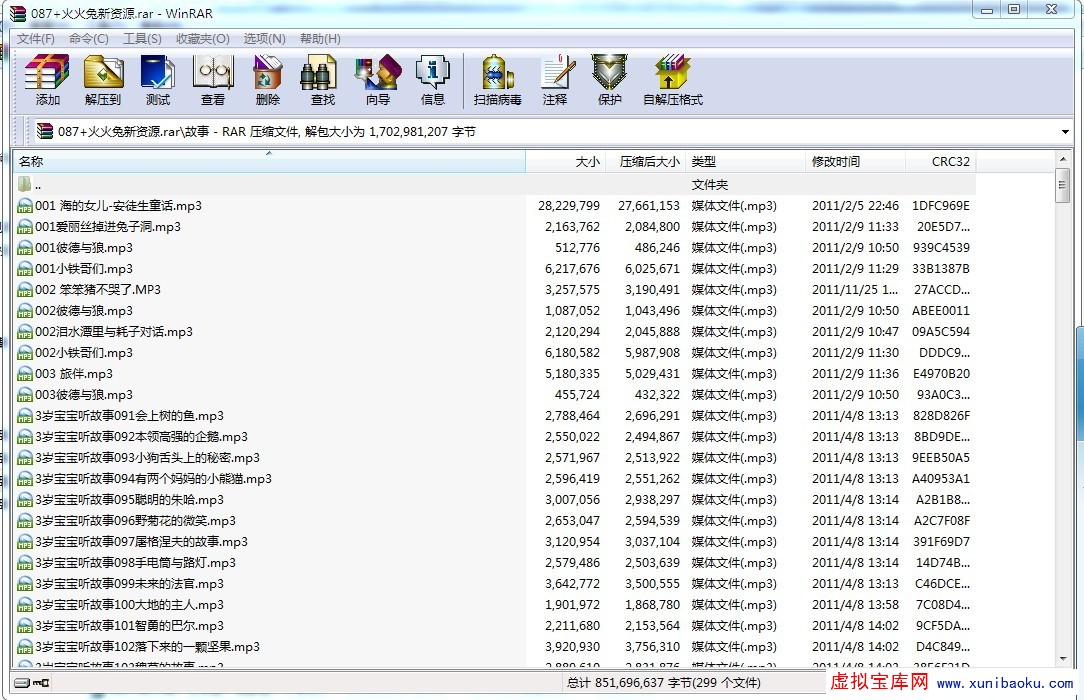
Task: Click the Virus Scan (扫描病毒) icon
Action: (497, 80)
